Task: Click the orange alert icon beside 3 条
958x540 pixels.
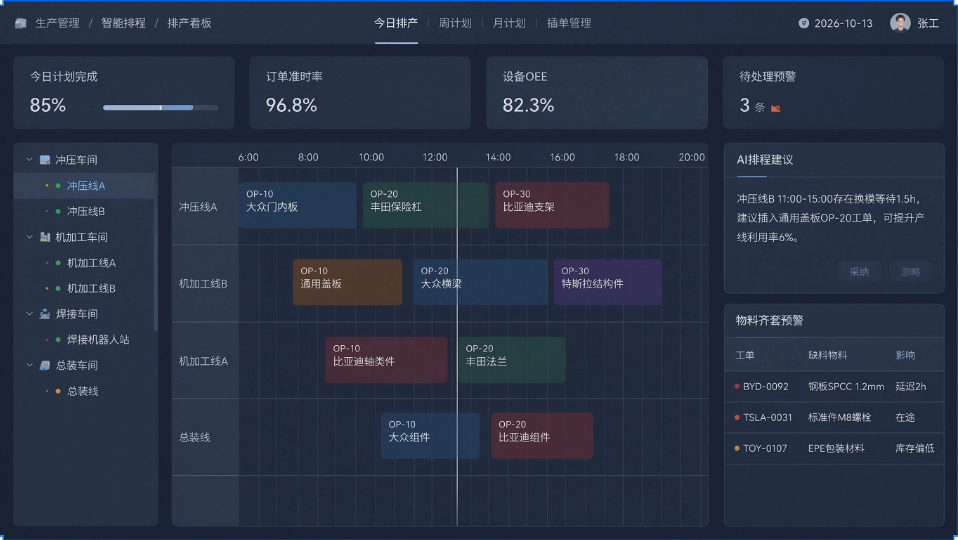Action: 775,108
